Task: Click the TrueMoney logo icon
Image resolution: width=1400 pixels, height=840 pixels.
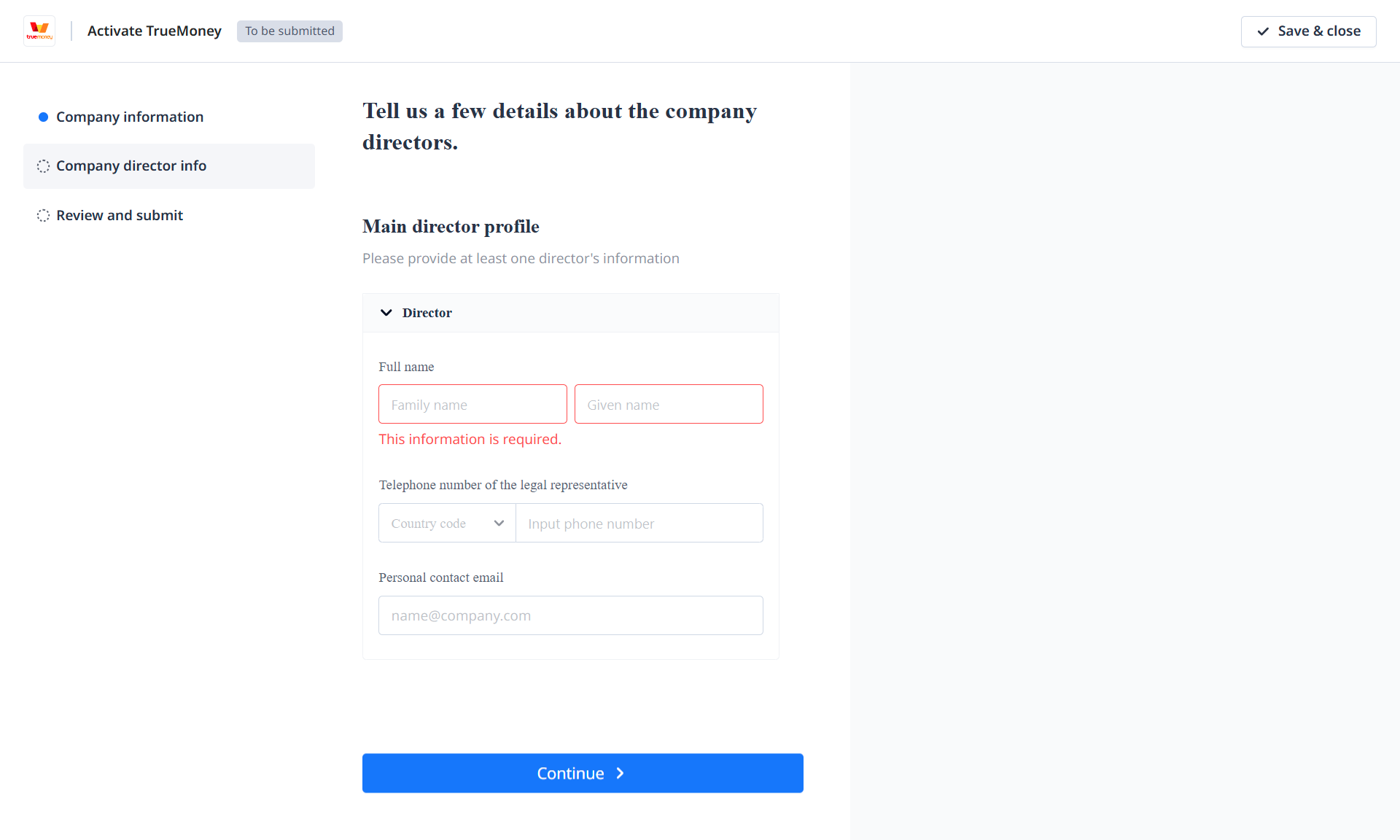Action: click(x=39, y=31)
